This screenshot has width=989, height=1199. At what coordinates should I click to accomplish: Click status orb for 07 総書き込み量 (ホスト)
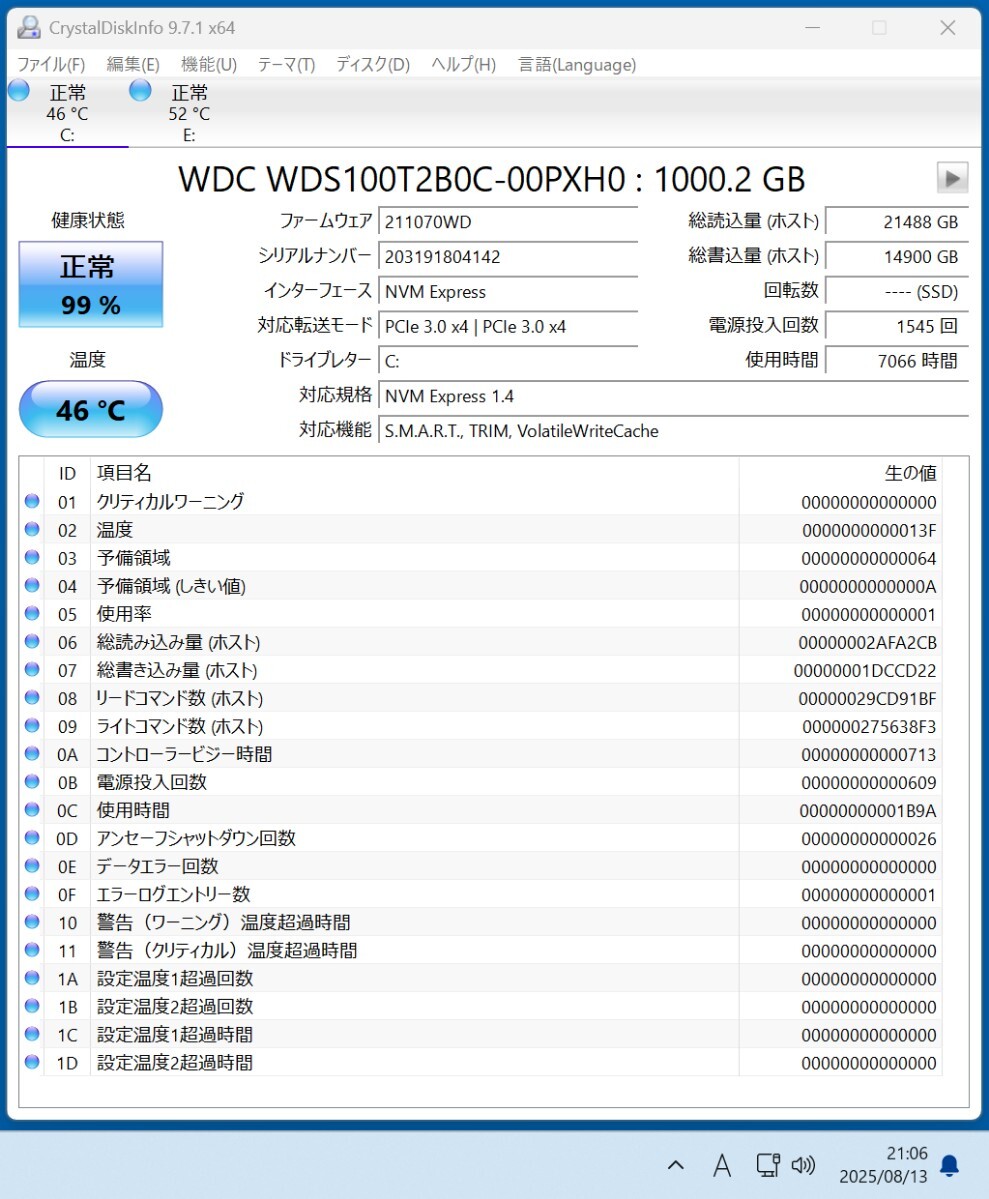tap(32, 669)
